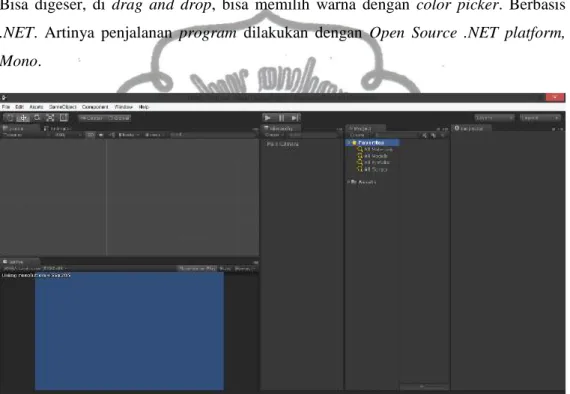The height and width of the screenshot is (394, 570).
Task: Close the Unity window
Action: tap(555, 97)
